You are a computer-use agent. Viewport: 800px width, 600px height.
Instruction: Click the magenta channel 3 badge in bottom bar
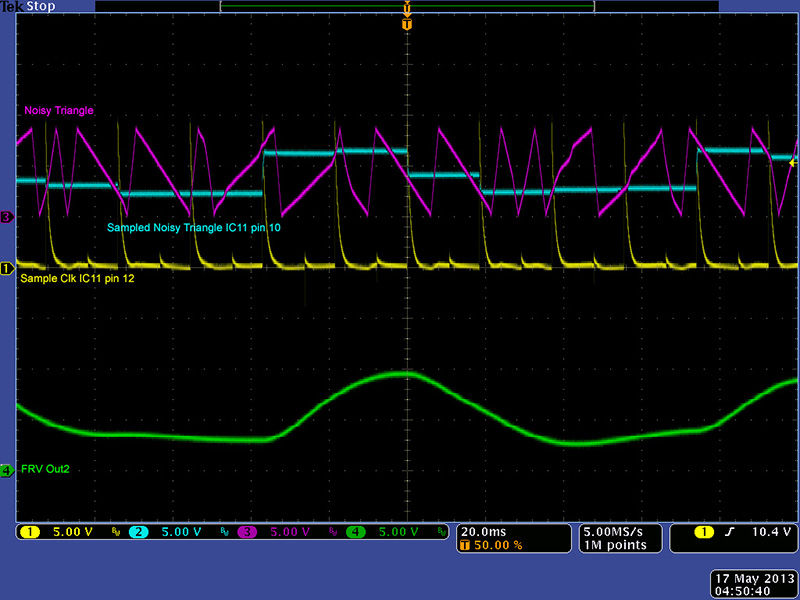[x=249, y=532]
